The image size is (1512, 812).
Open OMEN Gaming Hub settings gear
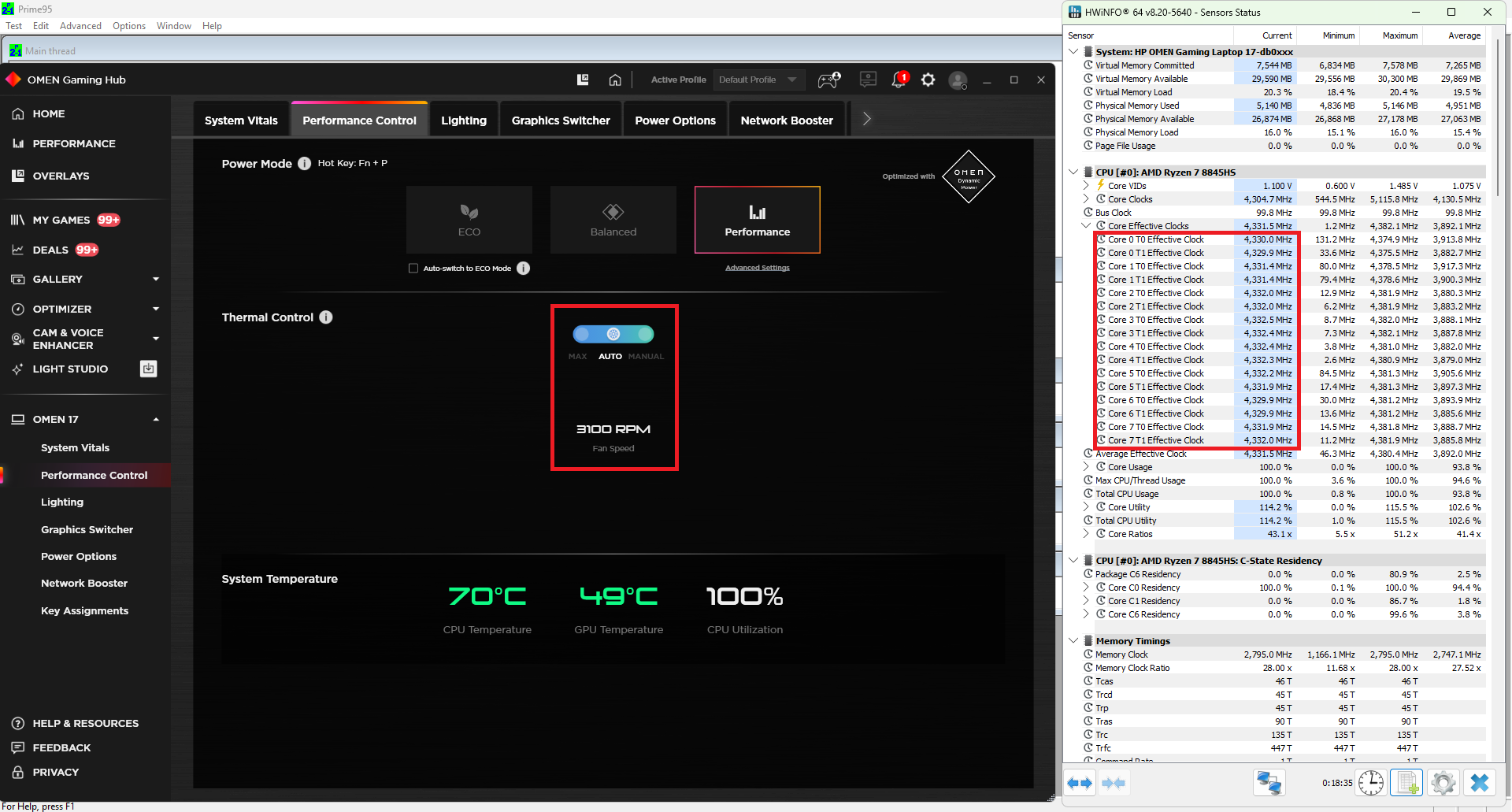[928, 80]
